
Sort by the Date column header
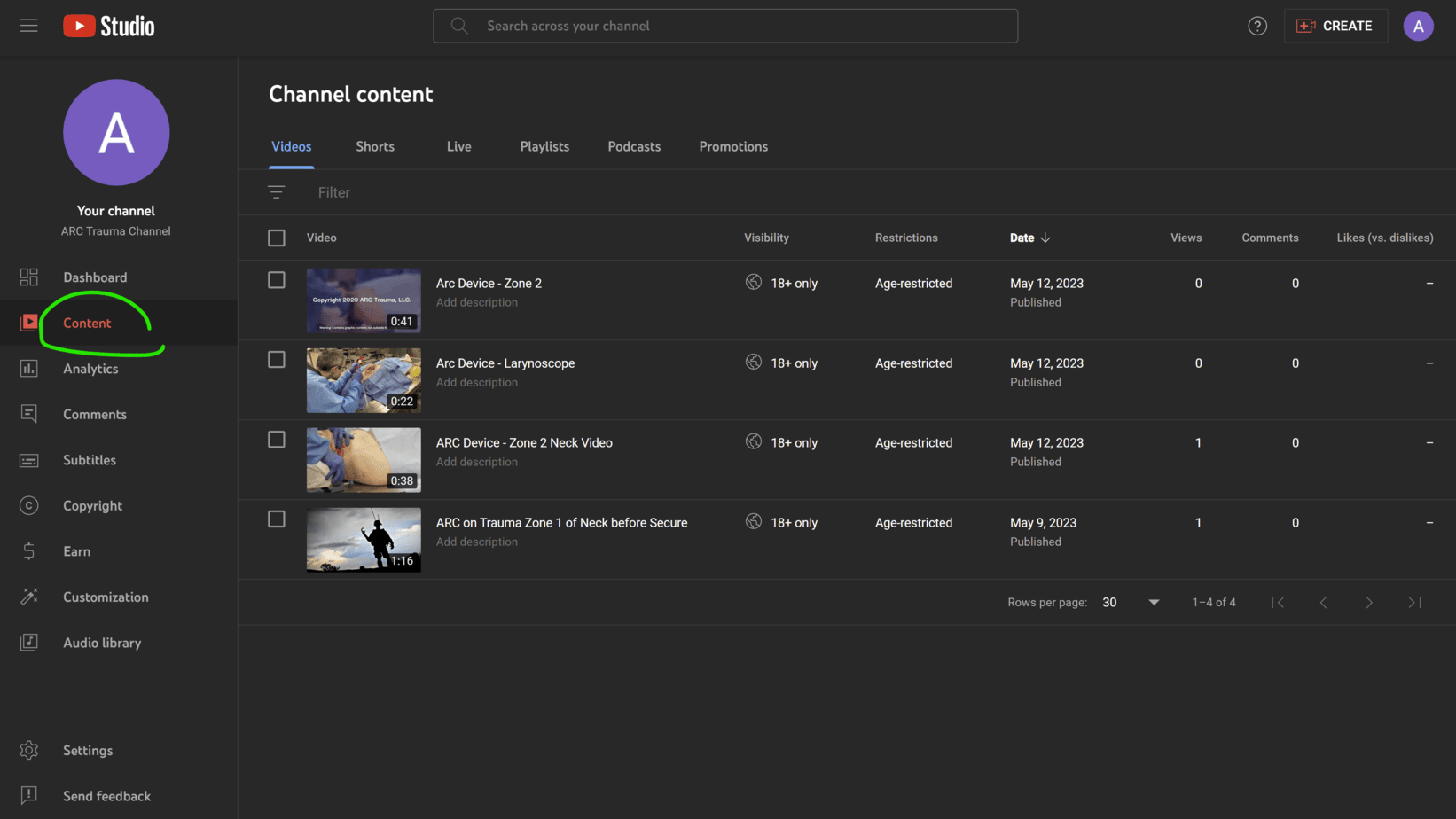(x=1022, y=238)
